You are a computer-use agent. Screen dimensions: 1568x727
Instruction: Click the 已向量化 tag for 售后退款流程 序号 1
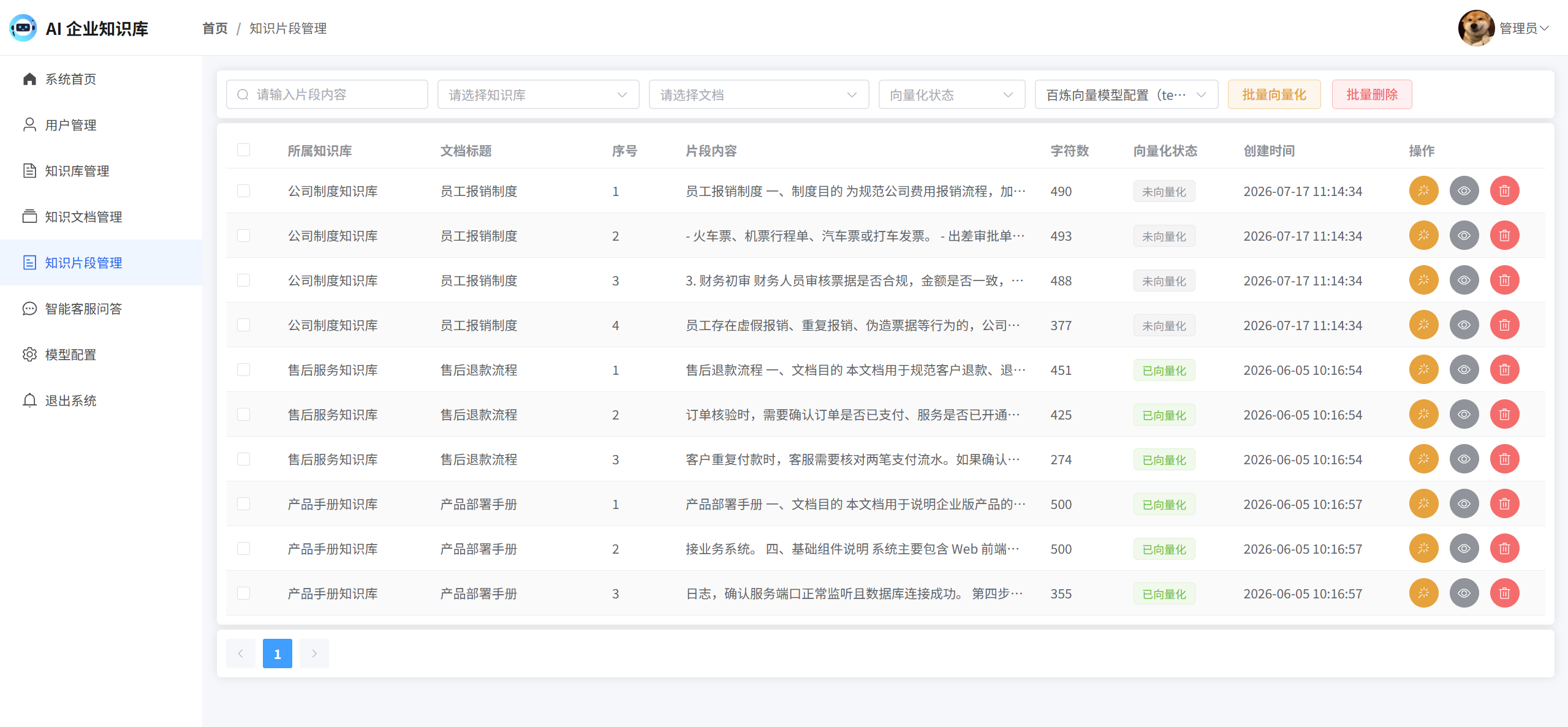click(1164, 370)
